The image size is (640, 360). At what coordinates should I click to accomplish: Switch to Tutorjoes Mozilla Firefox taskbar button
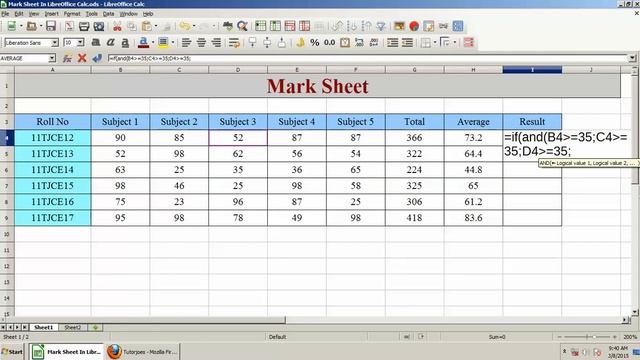[142, 352]
